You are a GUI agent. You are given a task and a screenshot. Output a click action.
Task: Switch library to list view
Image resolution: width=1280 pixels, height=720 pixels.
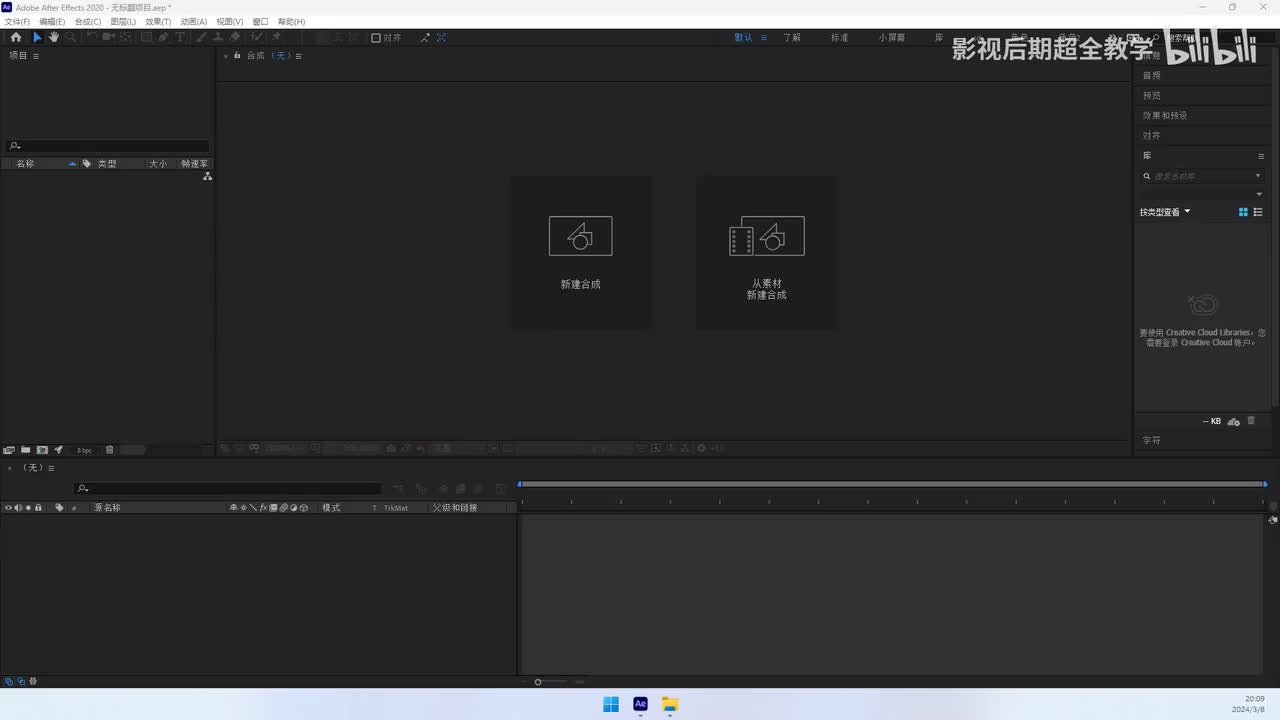click(1258, 212)
